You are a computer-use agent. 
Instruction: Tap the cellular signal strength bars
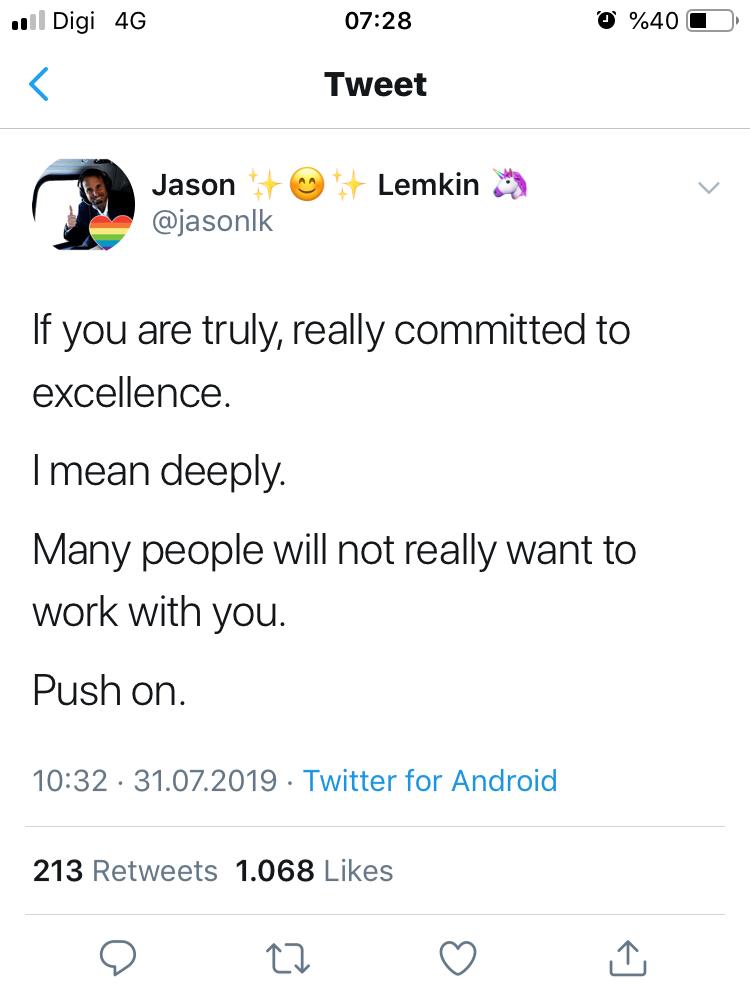25,21
